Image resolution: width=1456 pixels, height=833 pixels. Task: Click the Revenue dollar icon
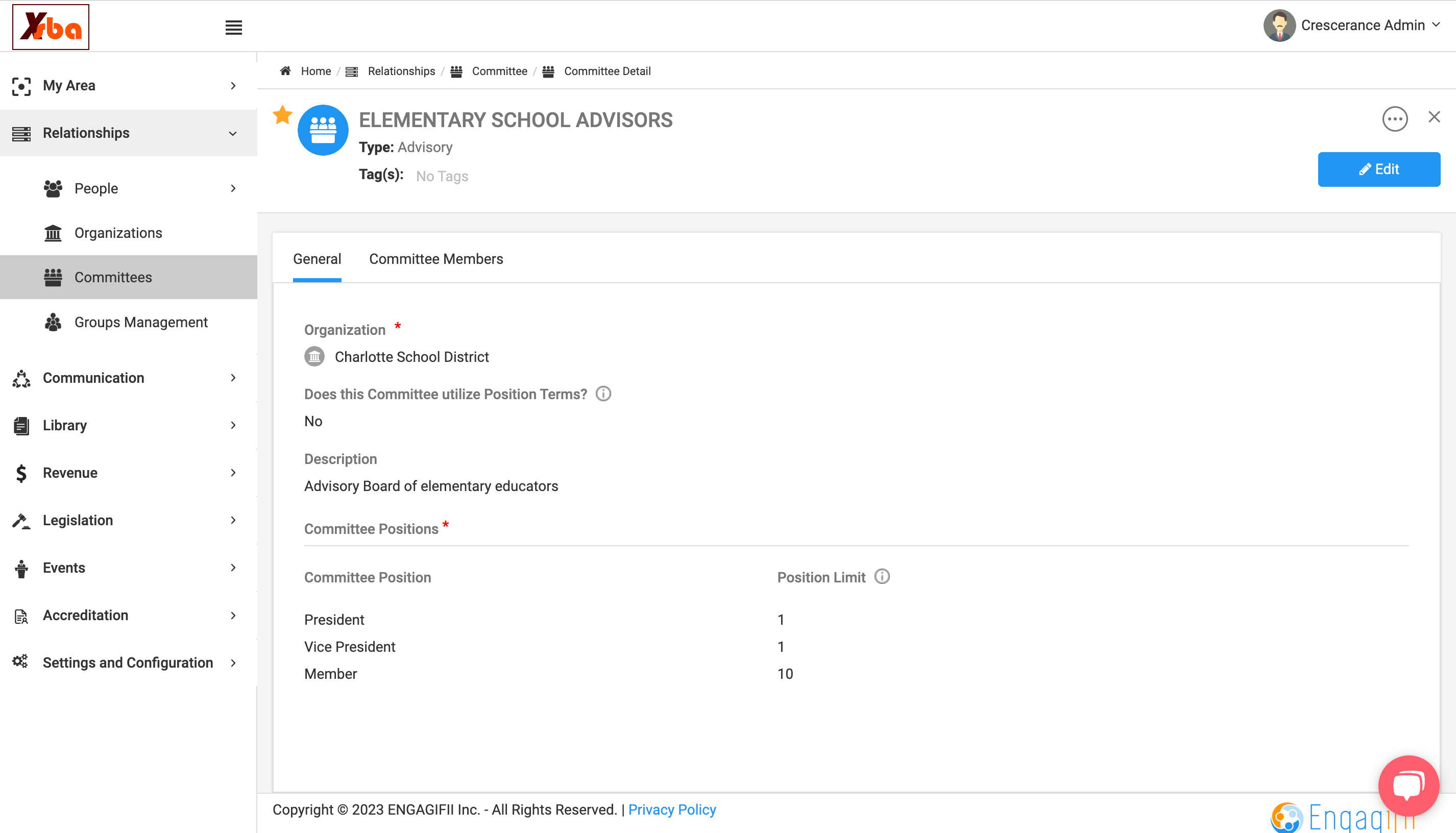pos(21,473)
